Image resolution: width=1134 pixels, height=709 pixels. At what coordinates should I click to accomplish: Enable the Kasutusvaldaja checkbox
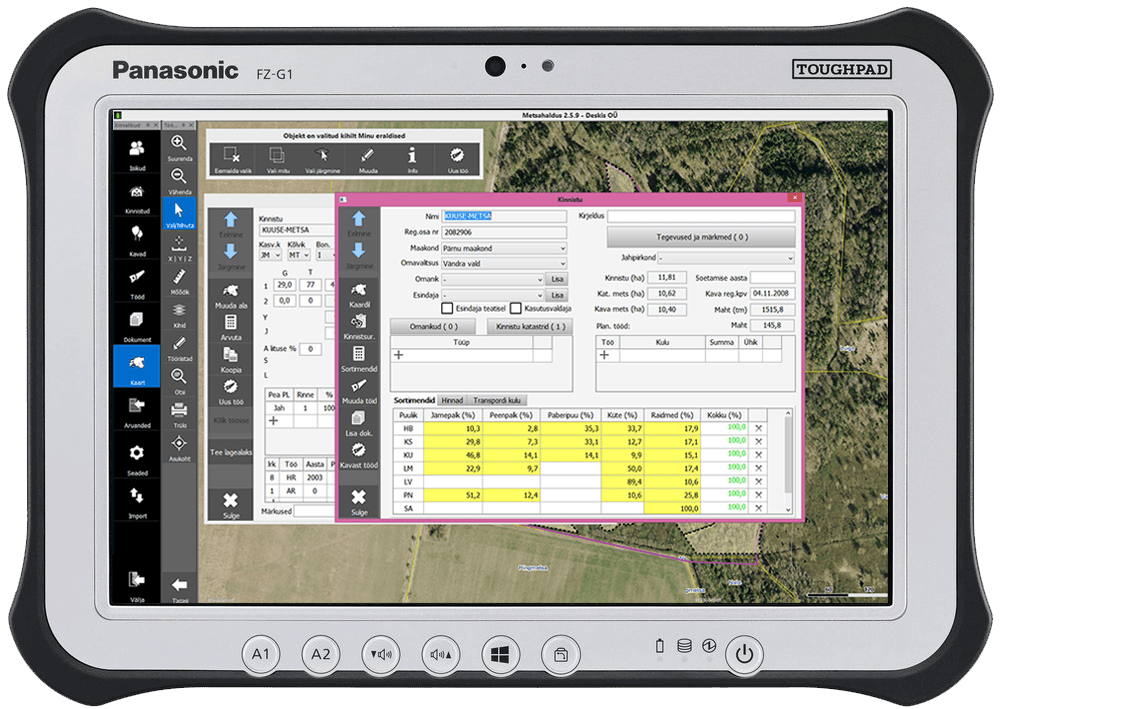coord(516,309)
